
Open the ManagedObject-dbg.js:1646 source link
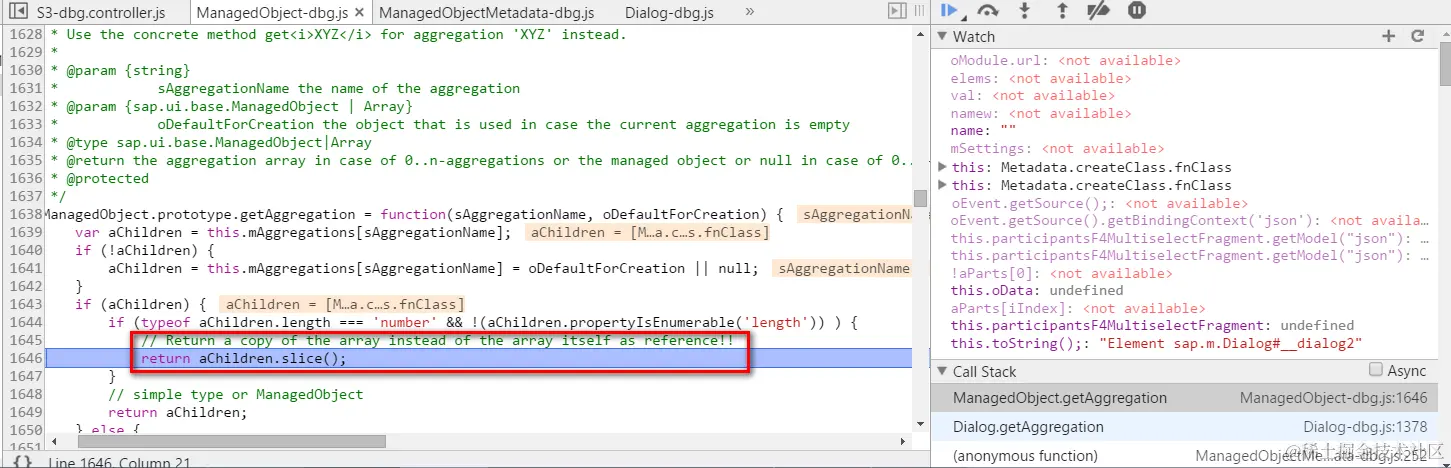click(1333, 398)
